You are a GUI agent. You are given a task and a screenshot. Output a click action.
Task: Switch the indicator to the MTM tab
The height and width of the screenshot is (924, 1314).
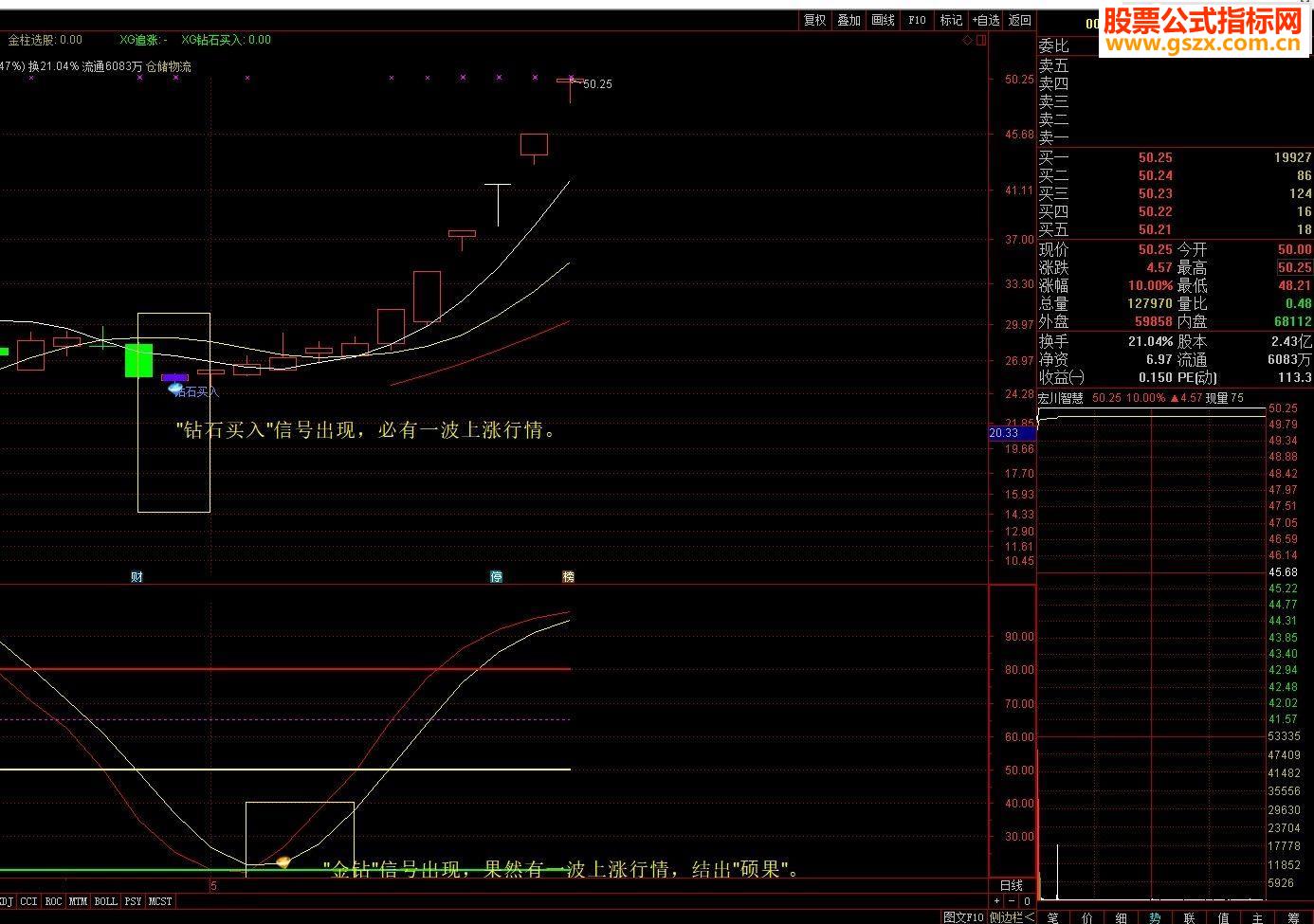[78, 901]
